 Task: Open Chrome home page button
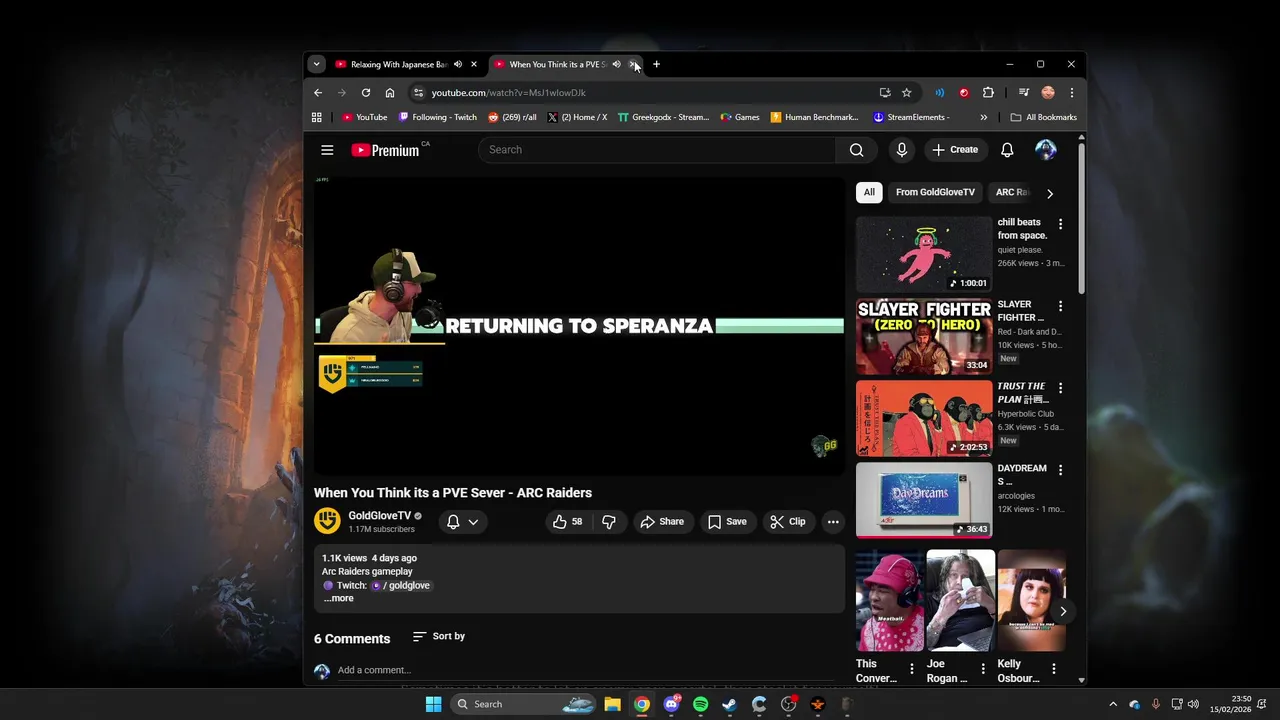point(390,93)
